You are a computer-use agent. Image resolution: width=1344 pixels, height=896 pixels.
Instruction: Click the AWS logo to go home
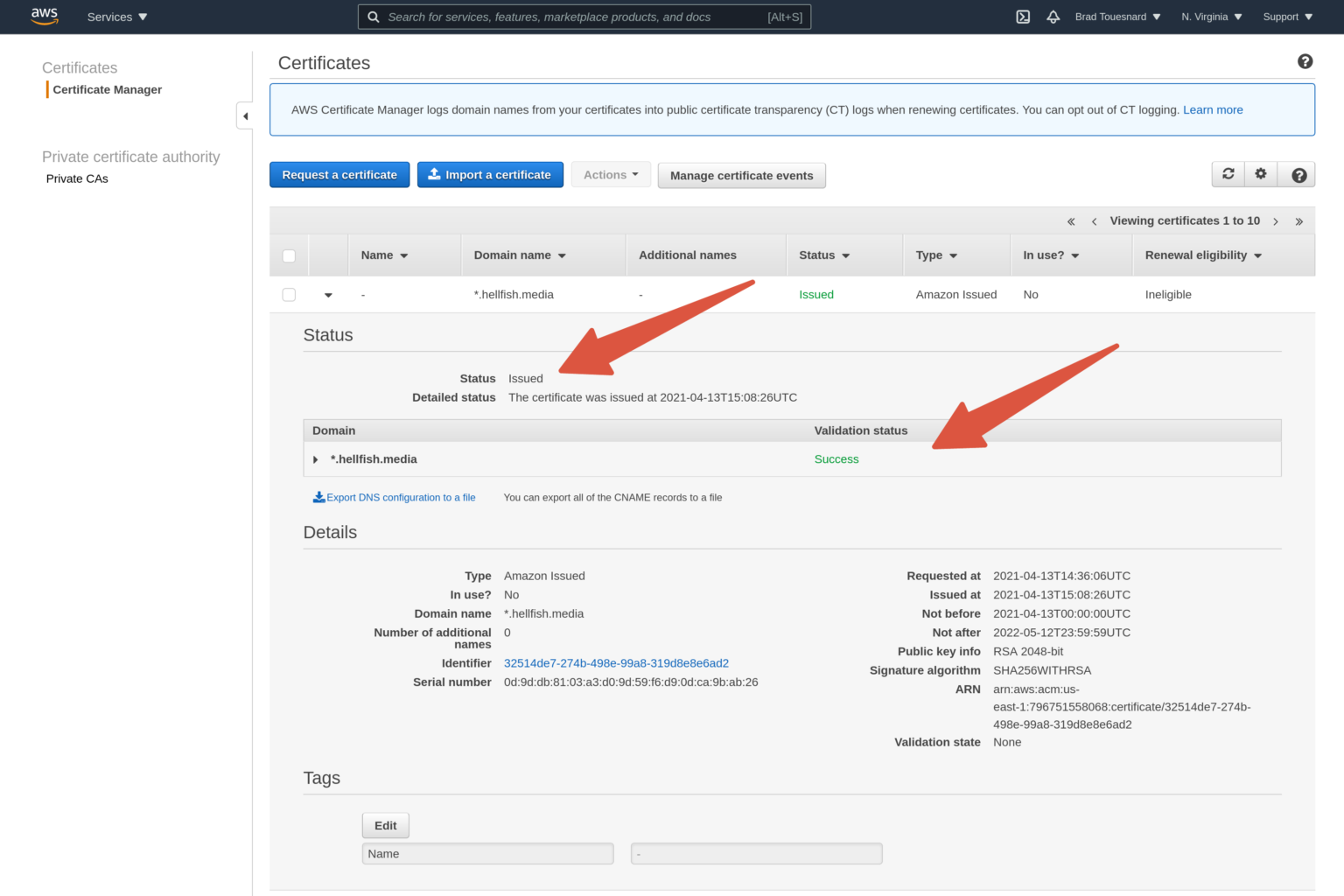(44, 16)
